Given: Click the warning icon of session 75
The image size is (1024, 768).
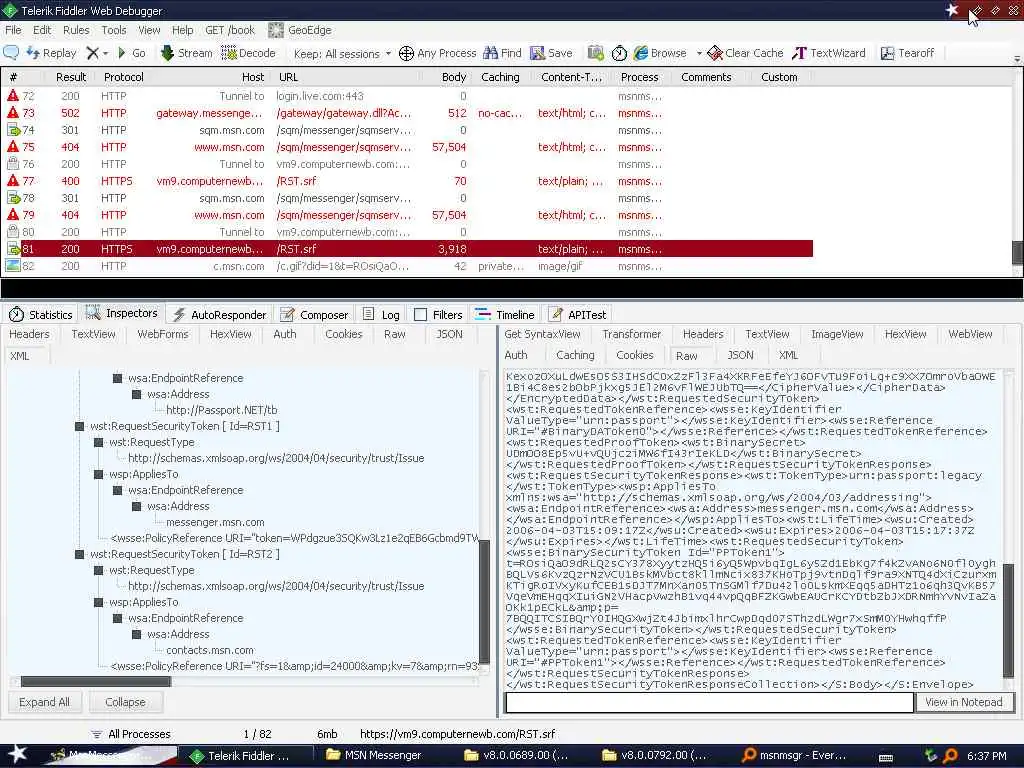Looking at the screenshot, I should pyautogui.click(x=13, y=147).
